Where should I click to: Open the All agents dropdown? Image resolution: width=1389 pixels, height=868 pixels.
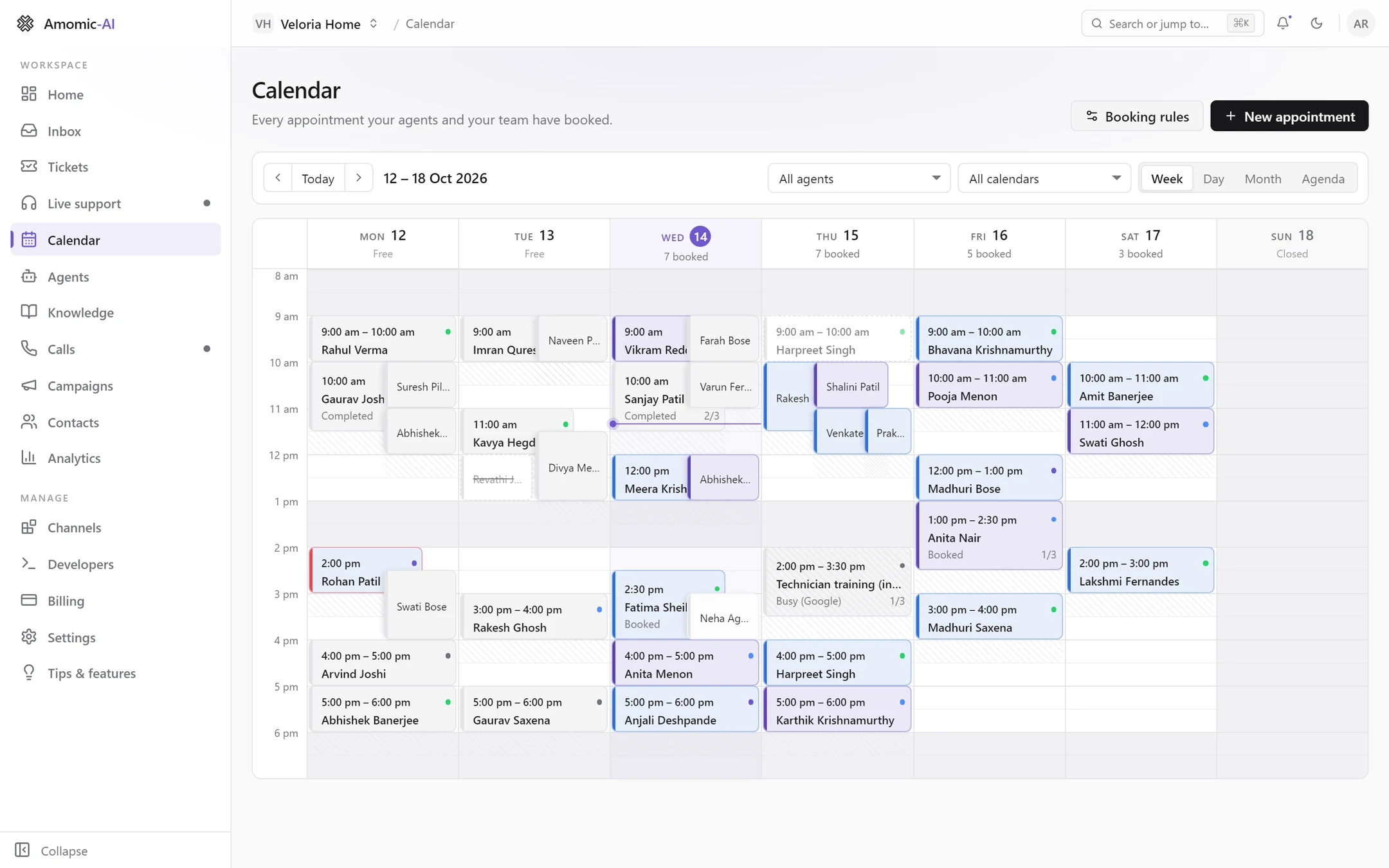tap(859, 178)
